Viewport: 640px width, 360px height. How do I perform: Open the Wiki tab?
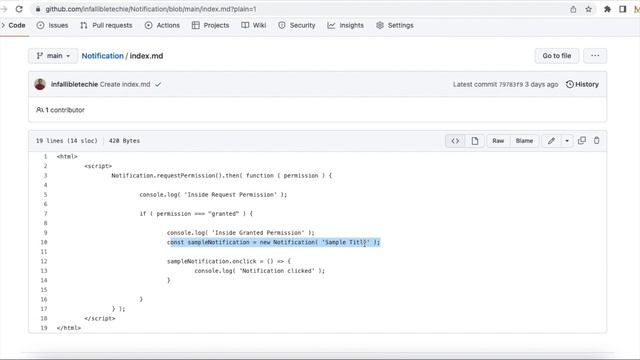point(253,25)
